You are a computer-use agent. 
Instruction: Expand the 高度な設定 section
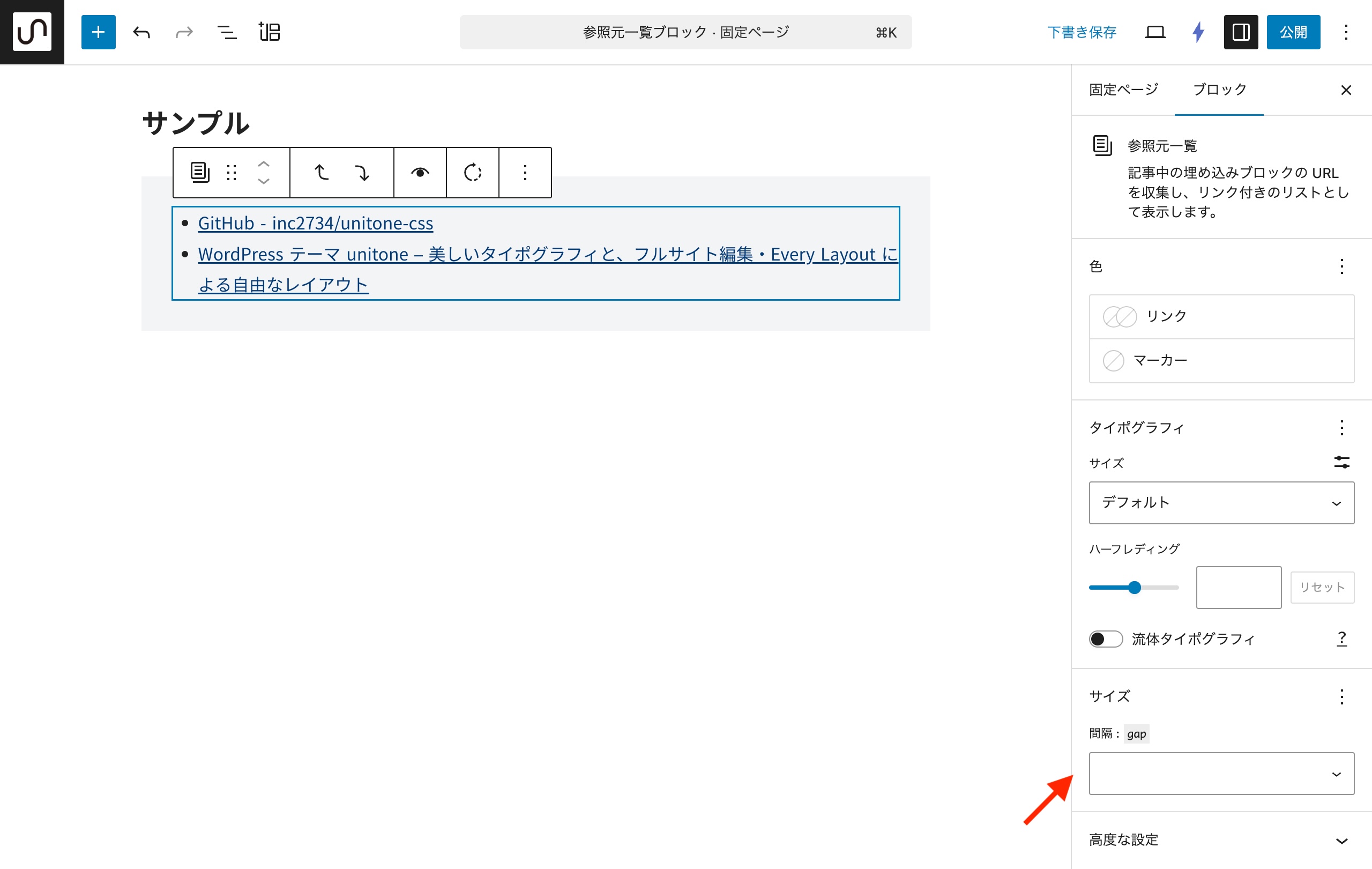click(1221, 840)
